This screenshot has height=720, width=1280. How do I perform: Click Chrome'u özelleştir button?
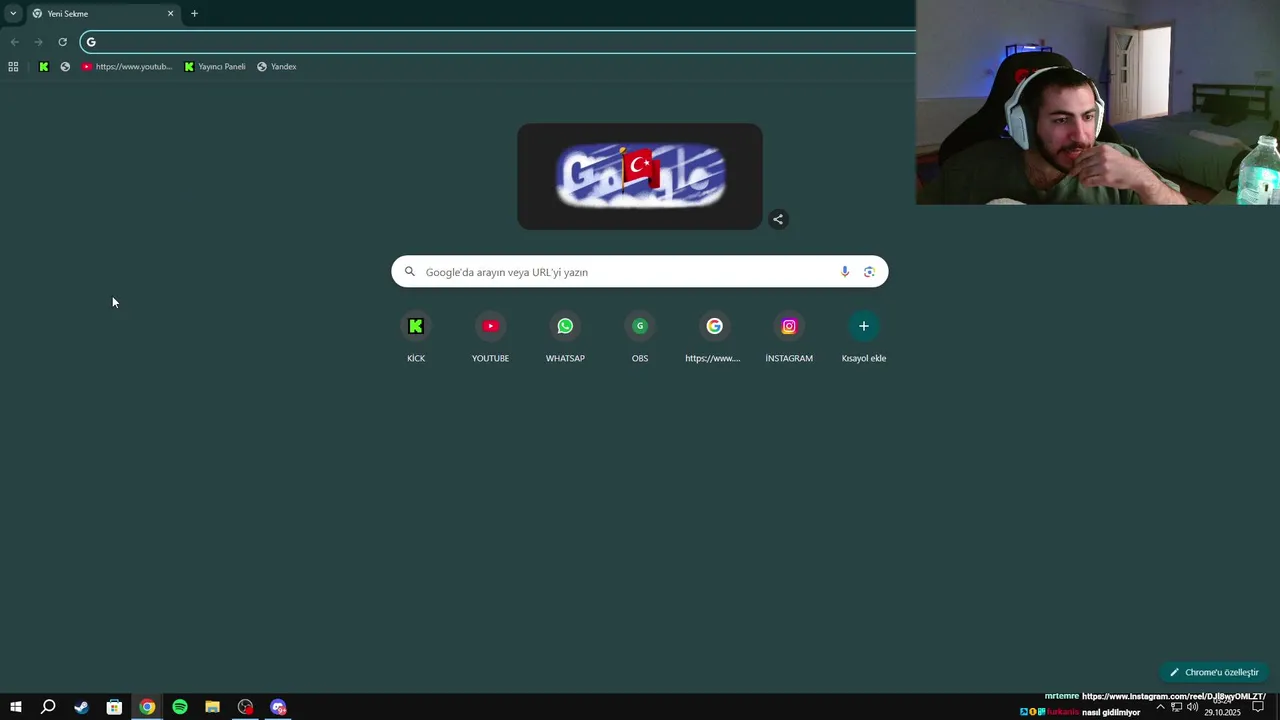coord(1214,672)
